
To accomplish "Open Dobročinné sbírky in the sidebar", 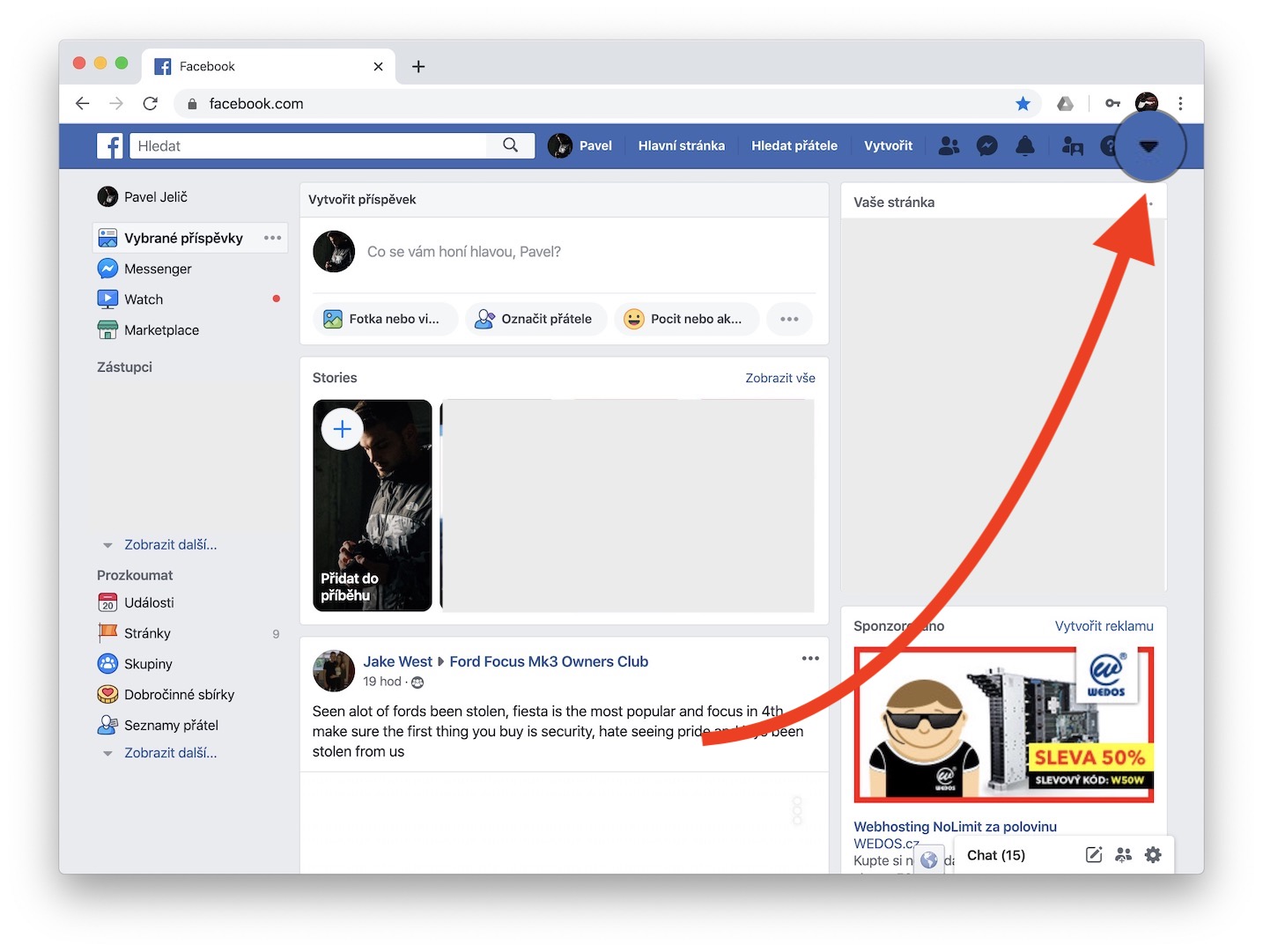I will point(166,695).
